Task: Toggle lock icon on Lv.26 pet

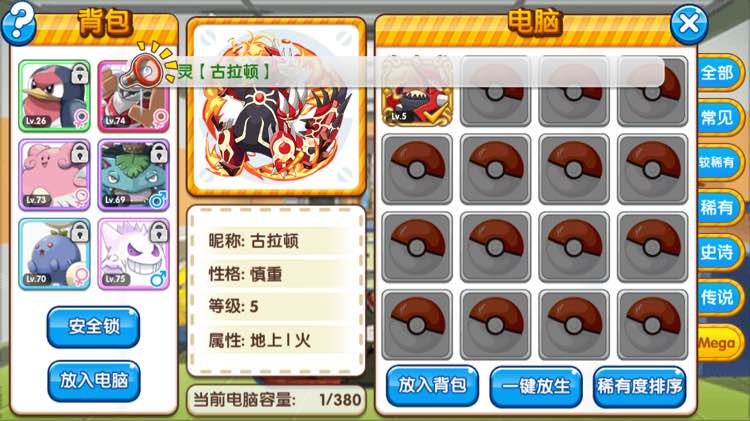Action: pyautogui.click(x=80, y=75)
